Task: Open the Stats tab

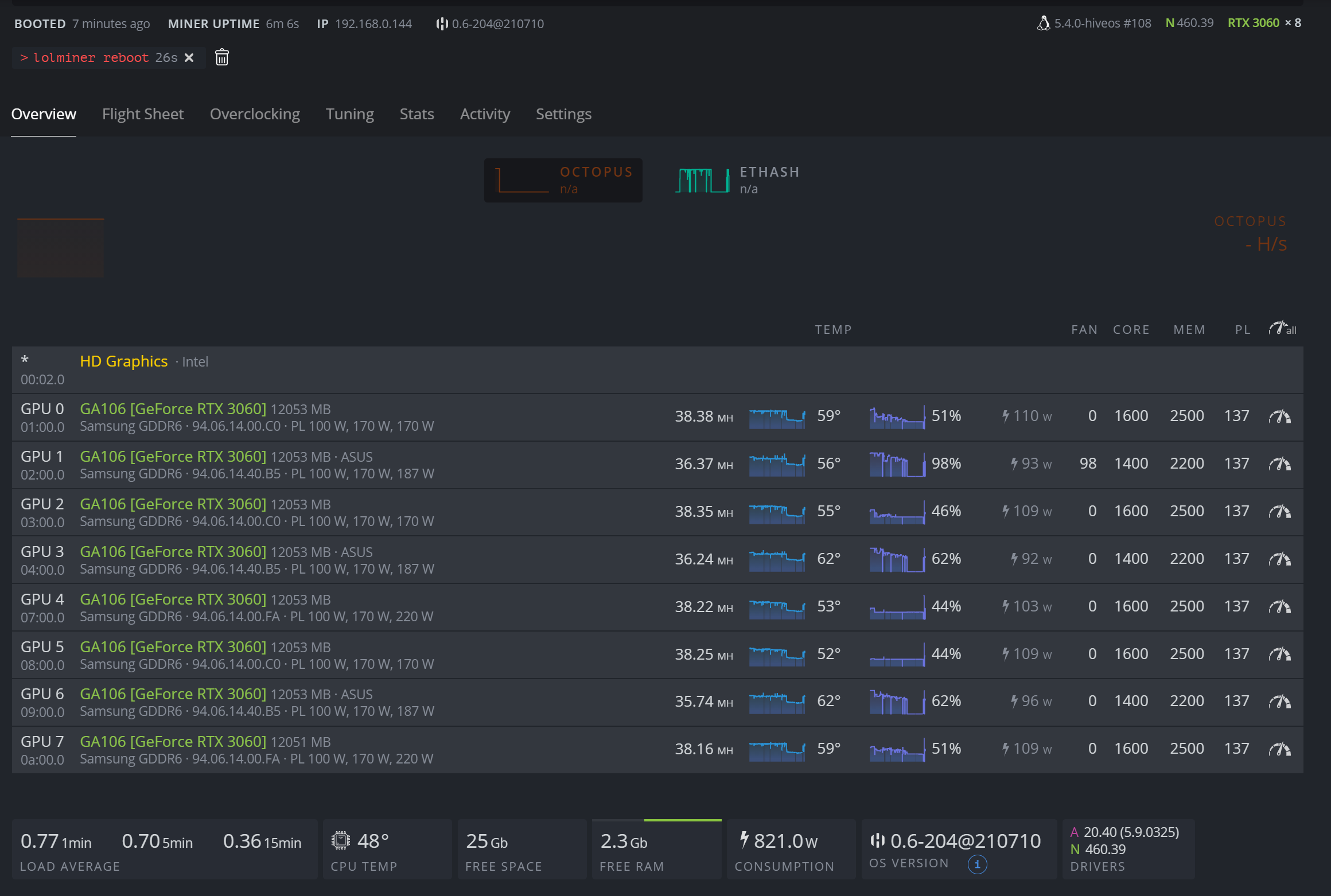Action: tap(417, 114)
